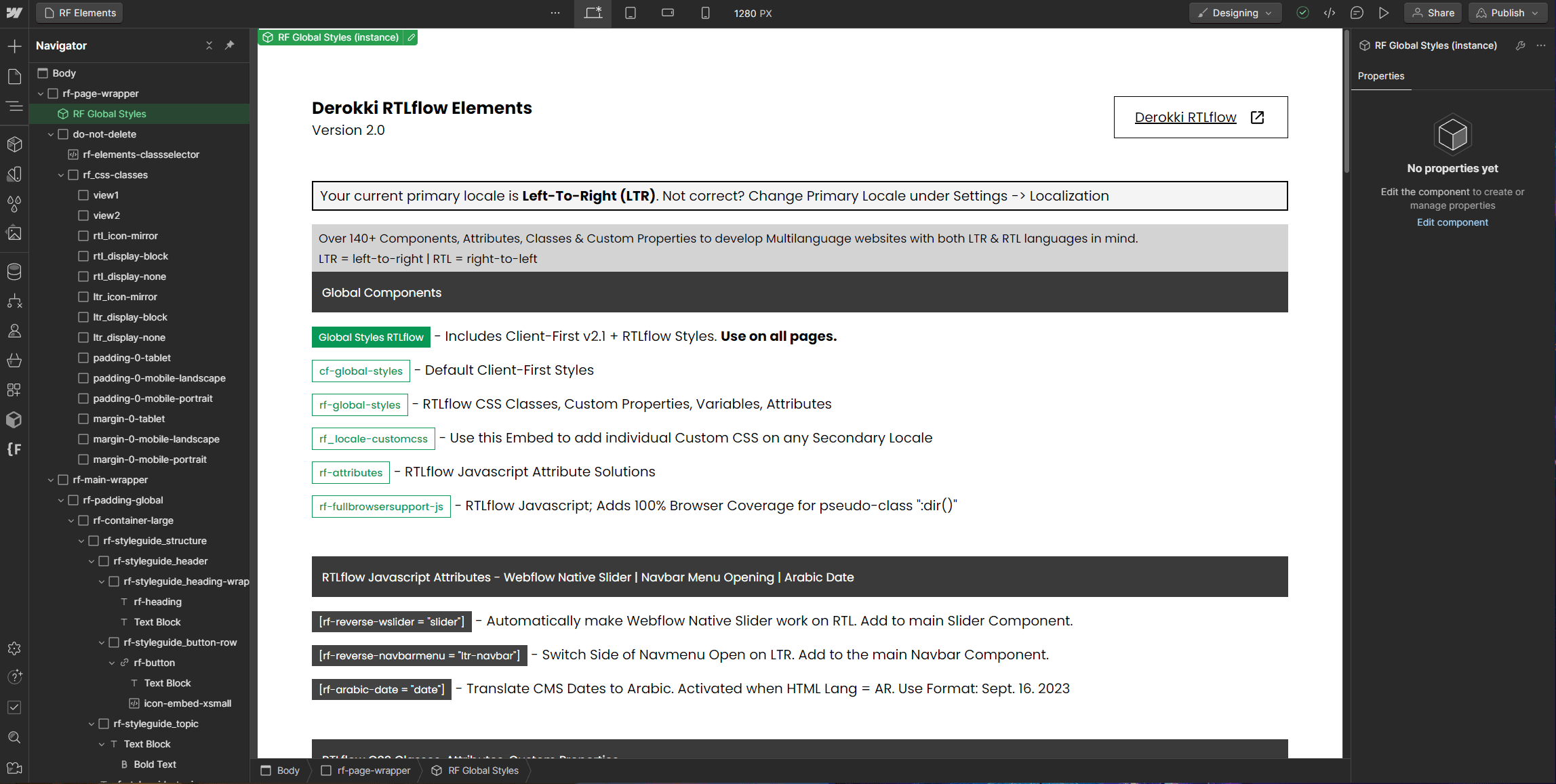
Task: Collapse the do-not-delete tree node
Action: click(x=51, y=134)
